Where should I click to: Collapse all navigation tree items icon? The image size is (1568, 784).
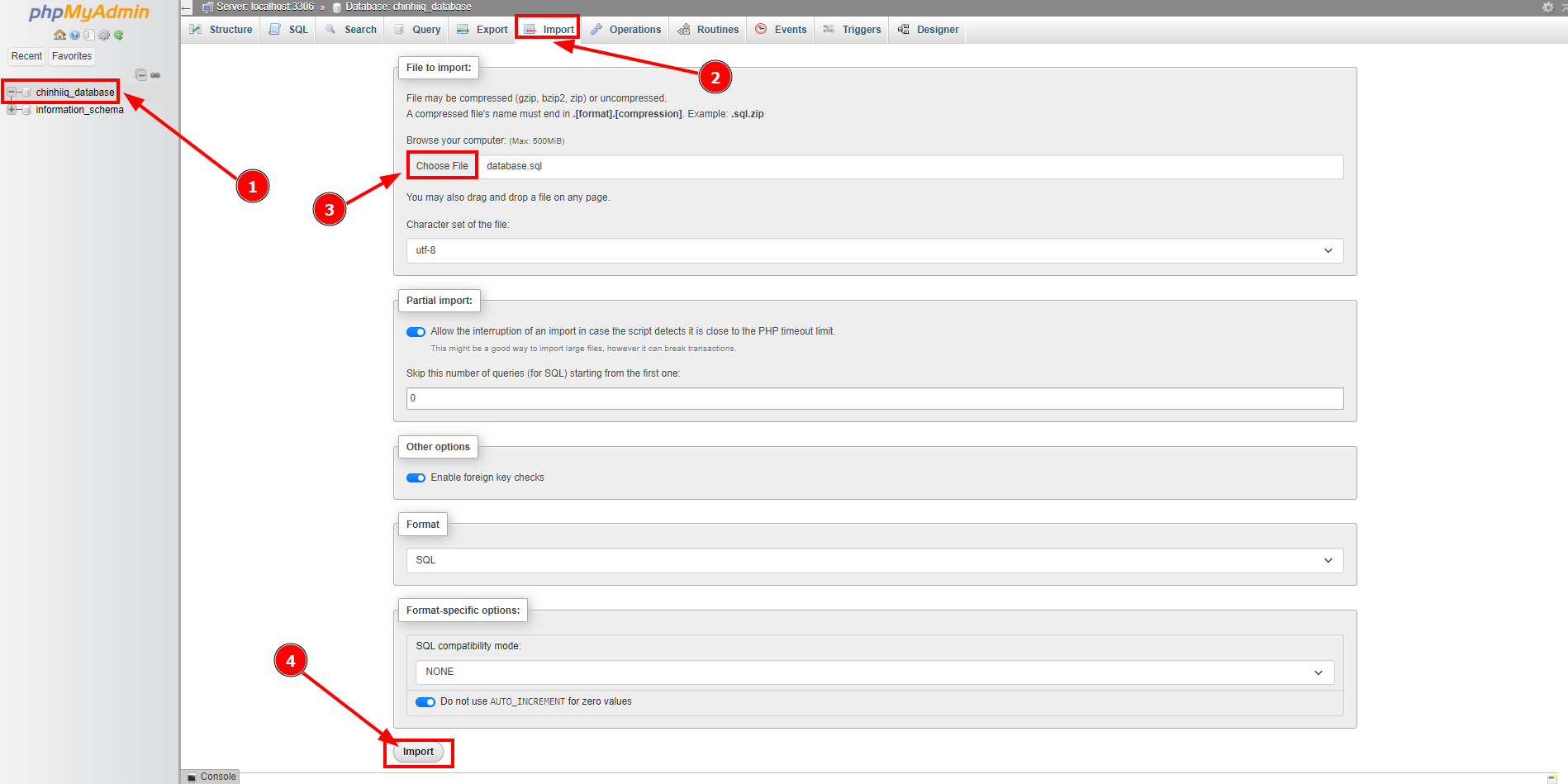pyautogui.click(x=141, y=74)
